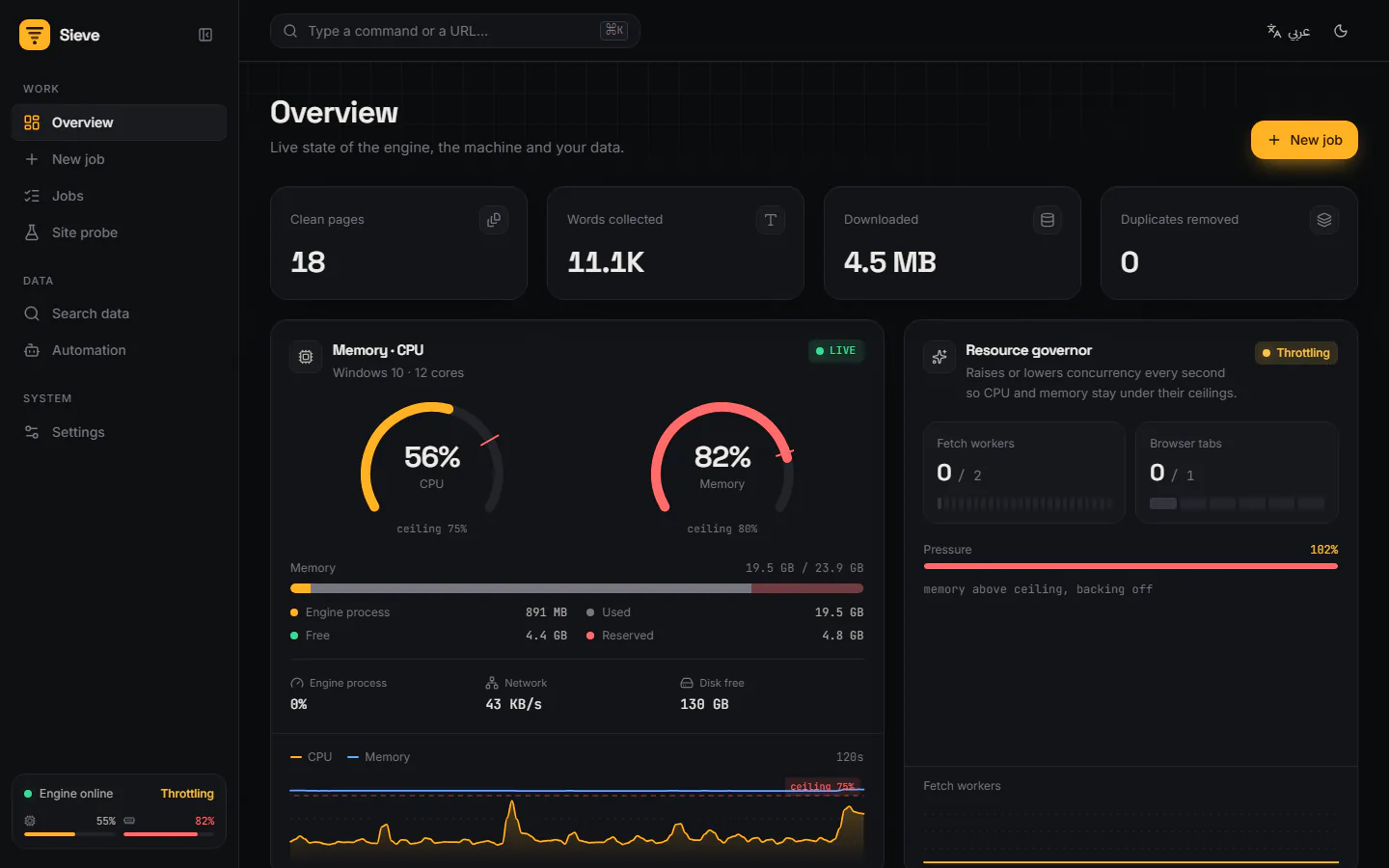Click the Used 19.5 GB legend row
This screenshot has width=1389, height=868.
(724, 612)
